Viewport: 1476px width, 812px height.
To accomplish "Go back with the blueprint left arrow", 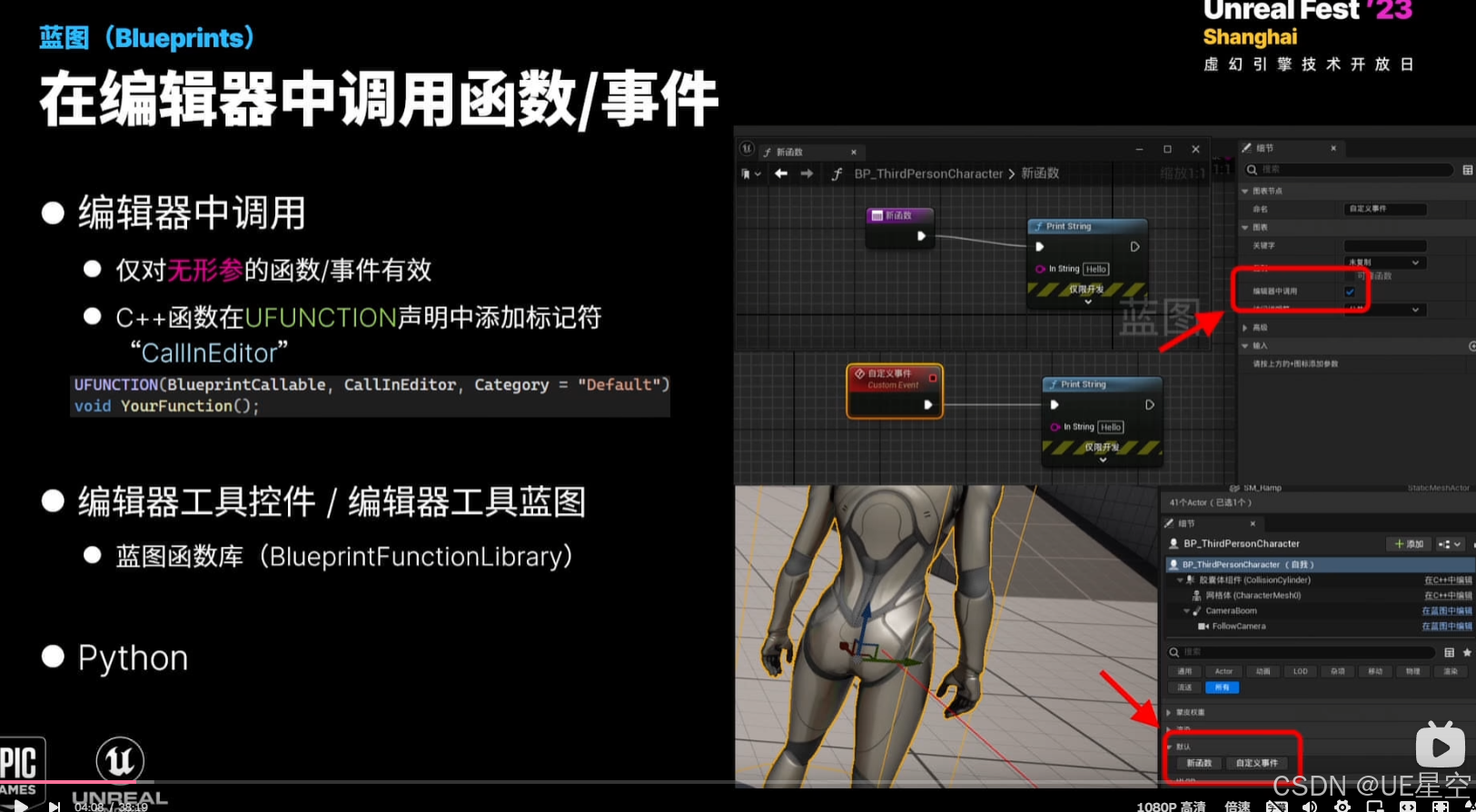I will coord(781,173).
